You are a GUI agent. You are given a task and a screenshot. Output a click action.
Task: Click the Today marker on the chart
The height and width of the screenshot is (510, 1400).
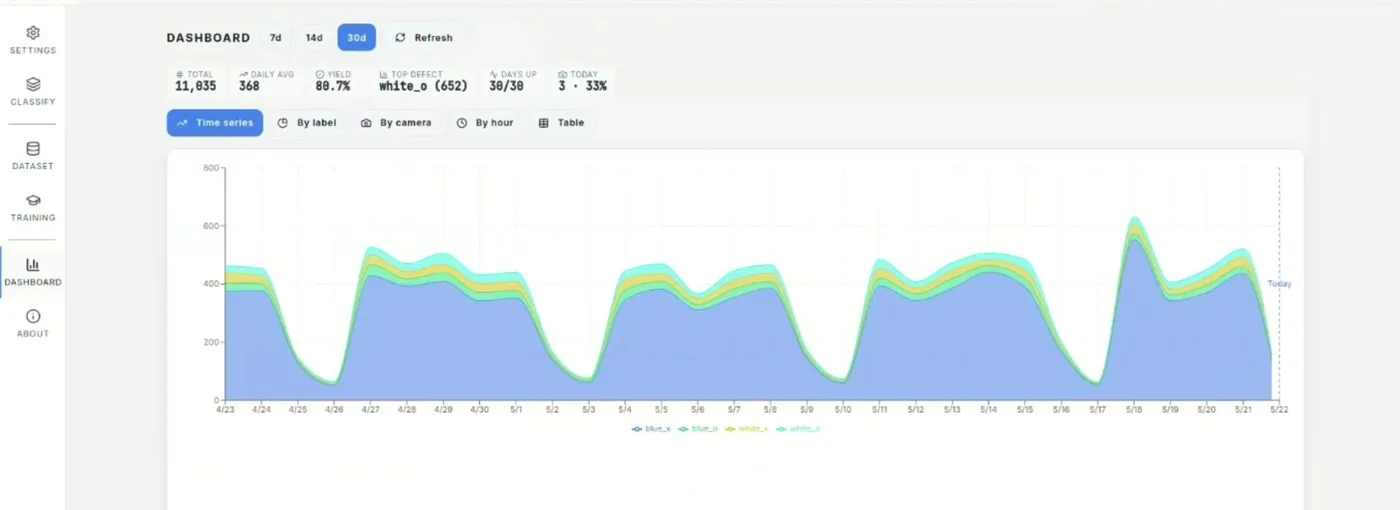point(1280,284)
